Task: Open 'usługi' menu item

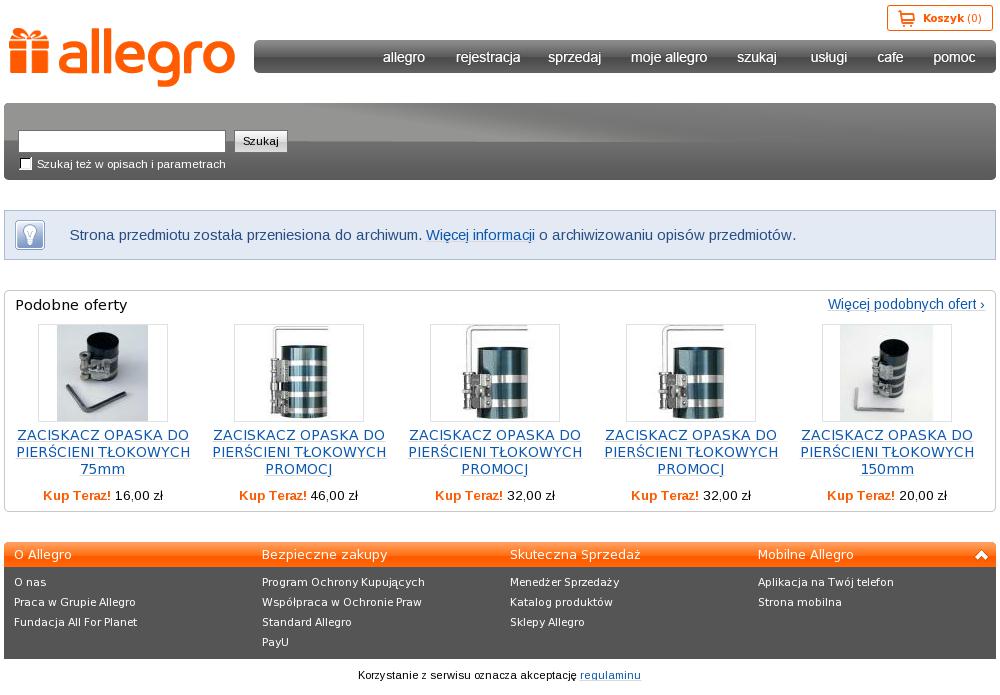Action: click(828, 57)
